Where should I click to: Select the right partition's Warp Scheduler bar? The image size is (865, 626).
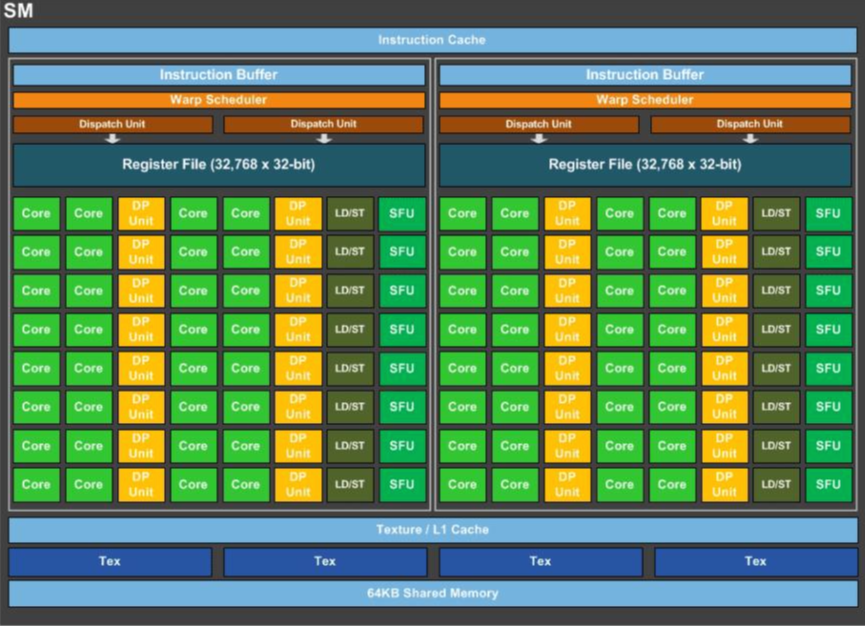[x=645, y=100]
